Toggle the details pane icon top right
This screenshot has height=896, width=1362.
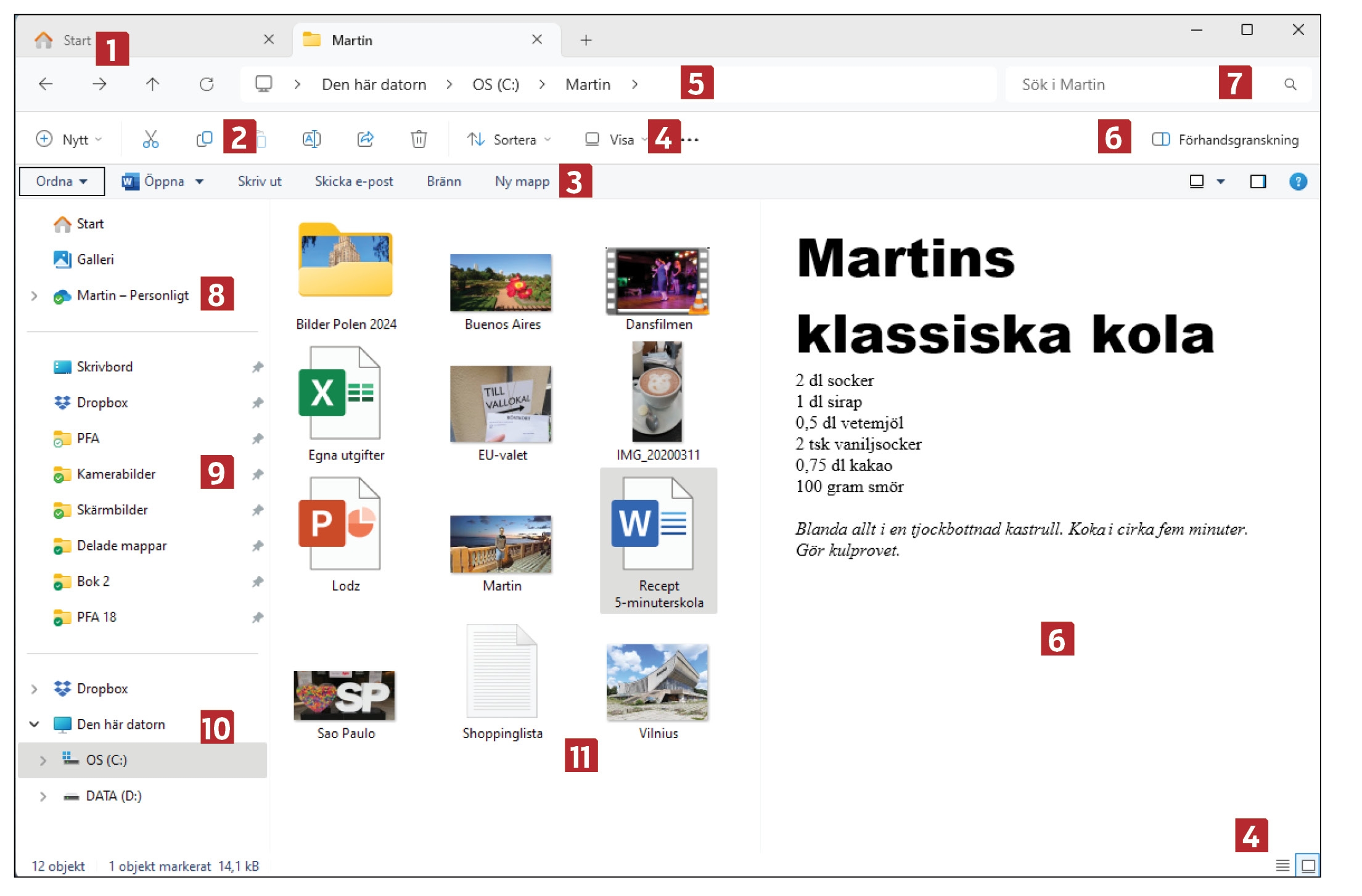[x=1258, y=181]
